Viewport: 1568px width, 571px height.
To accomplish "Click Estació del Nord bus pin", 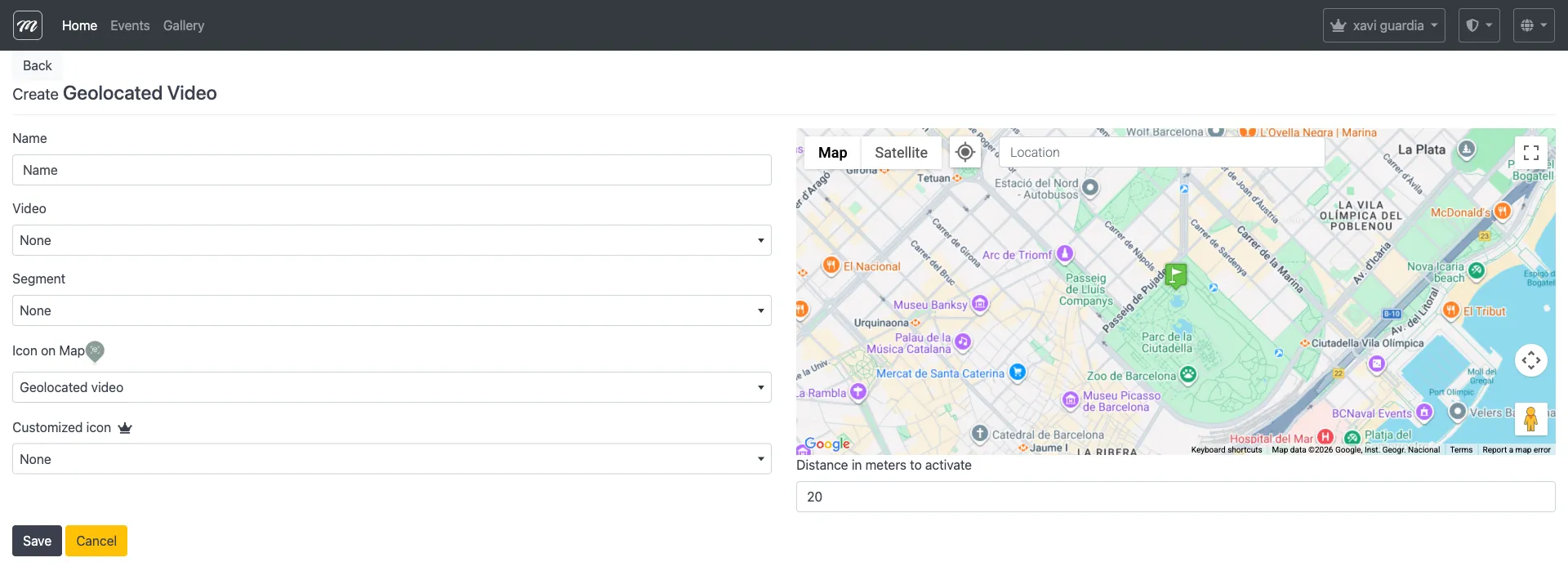I will click(1090, 189).
